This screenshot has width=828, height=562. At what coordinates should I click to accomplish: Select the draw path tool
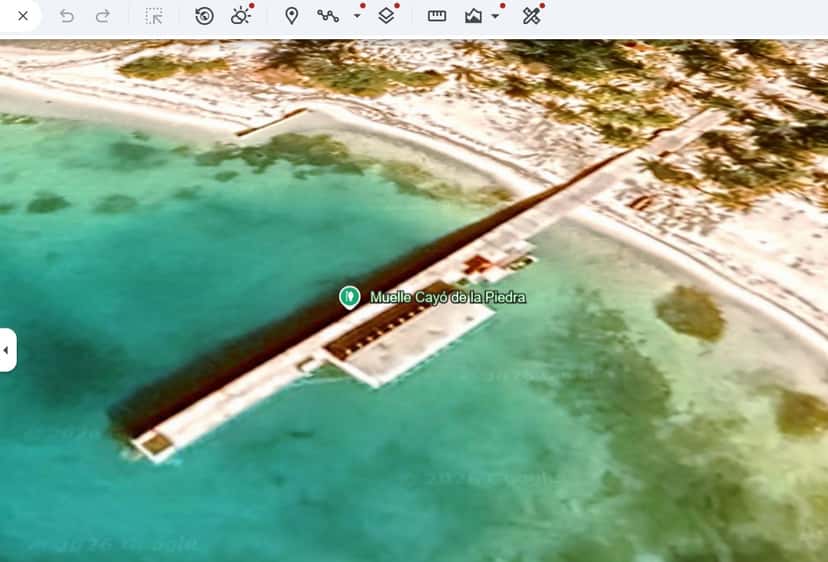coord(328,16)
